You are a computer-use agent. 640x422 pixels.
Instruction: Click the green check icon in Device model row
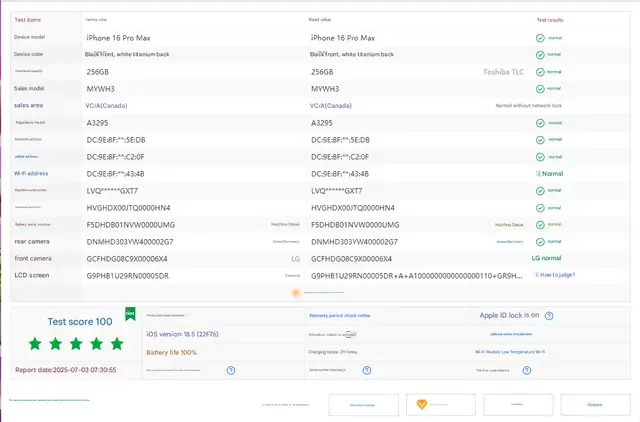coord(540,38)
